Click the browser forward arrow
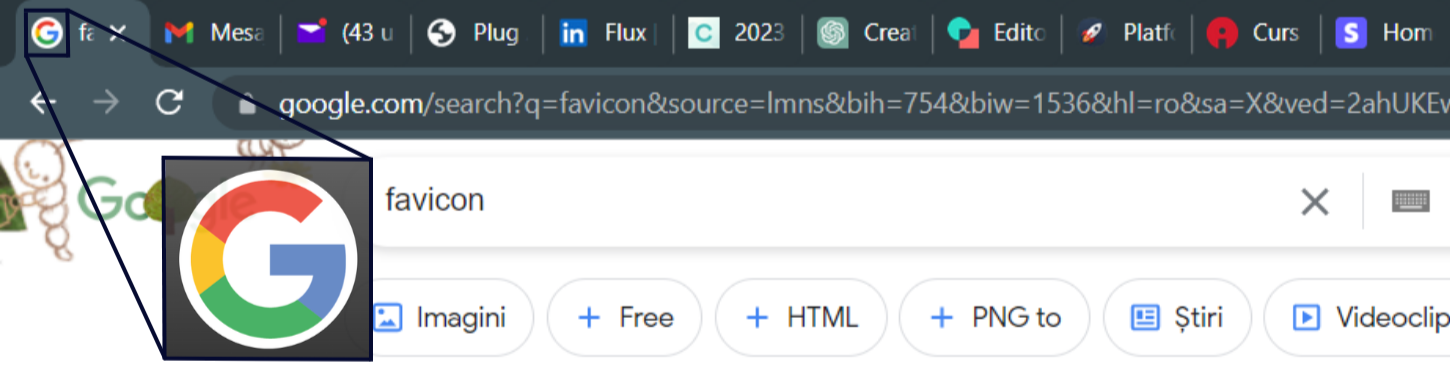This screenshot has width=1450, height=379. [106, 102]
